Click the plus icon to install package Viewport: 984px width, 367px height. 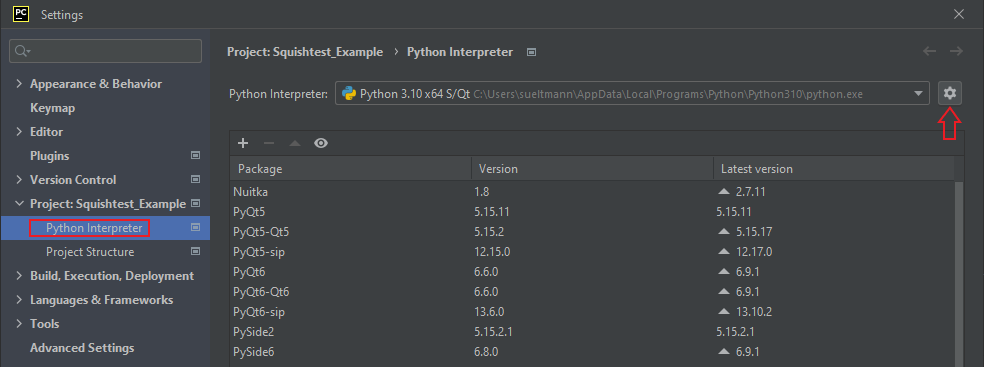coord(243,143)
